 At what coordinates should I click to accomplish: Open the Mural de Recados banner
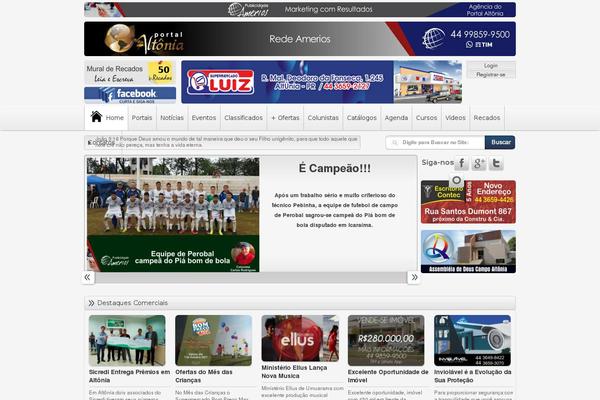click(130, 72)
